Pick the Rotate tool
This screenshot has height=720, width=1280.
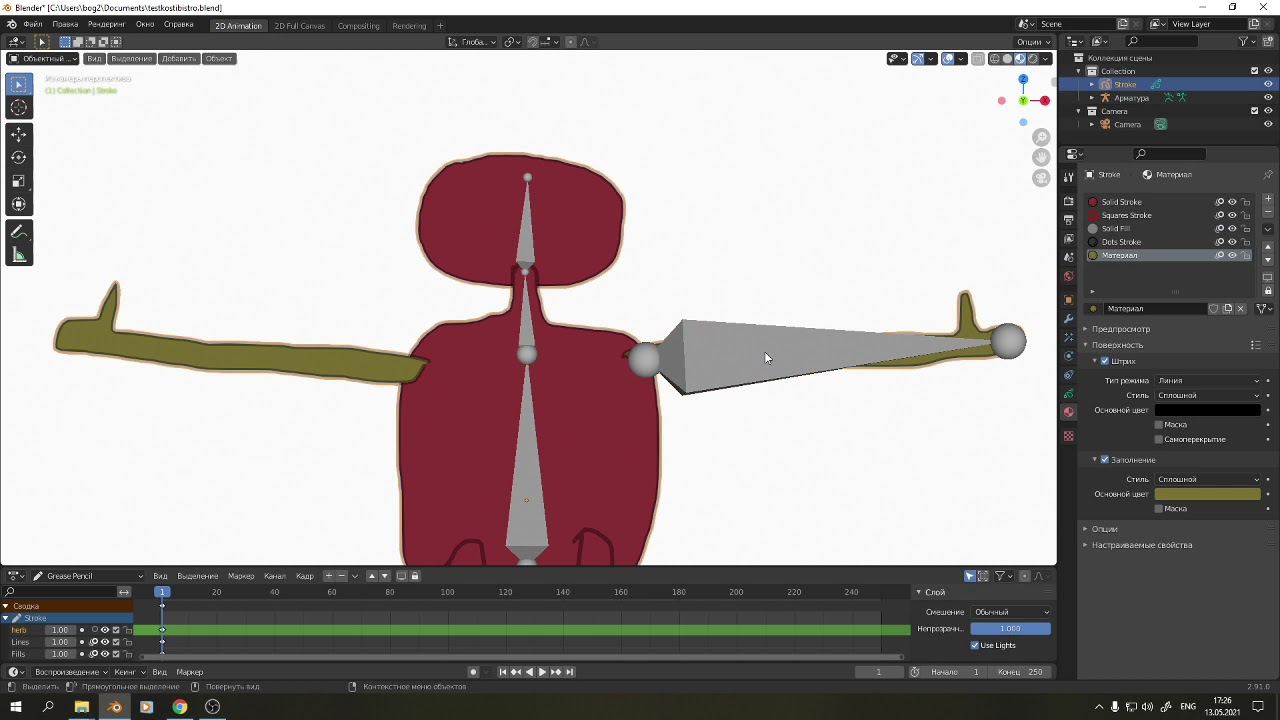[x=18, y=158]
